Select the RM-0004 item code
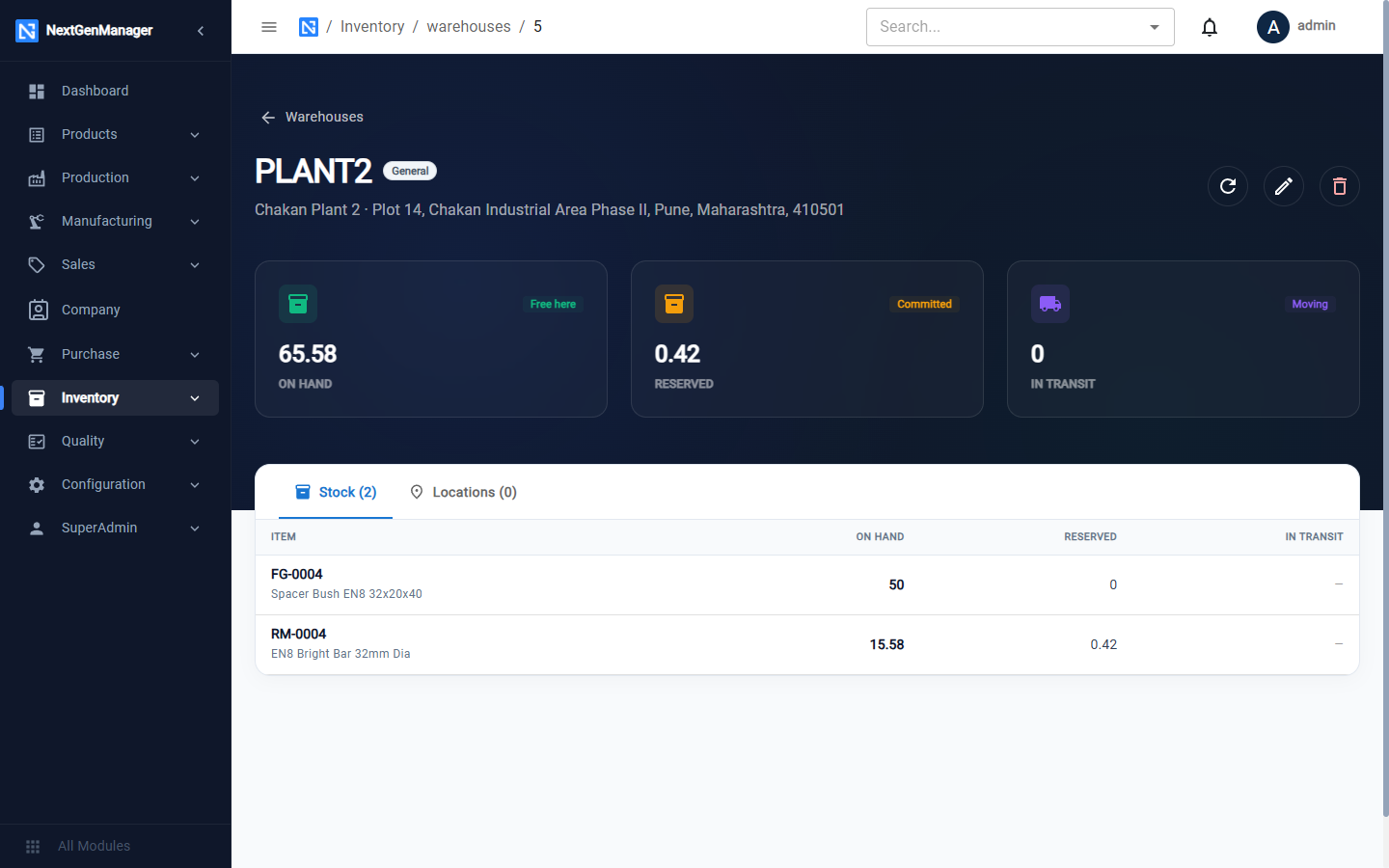1389x868 pixels. 299,634
